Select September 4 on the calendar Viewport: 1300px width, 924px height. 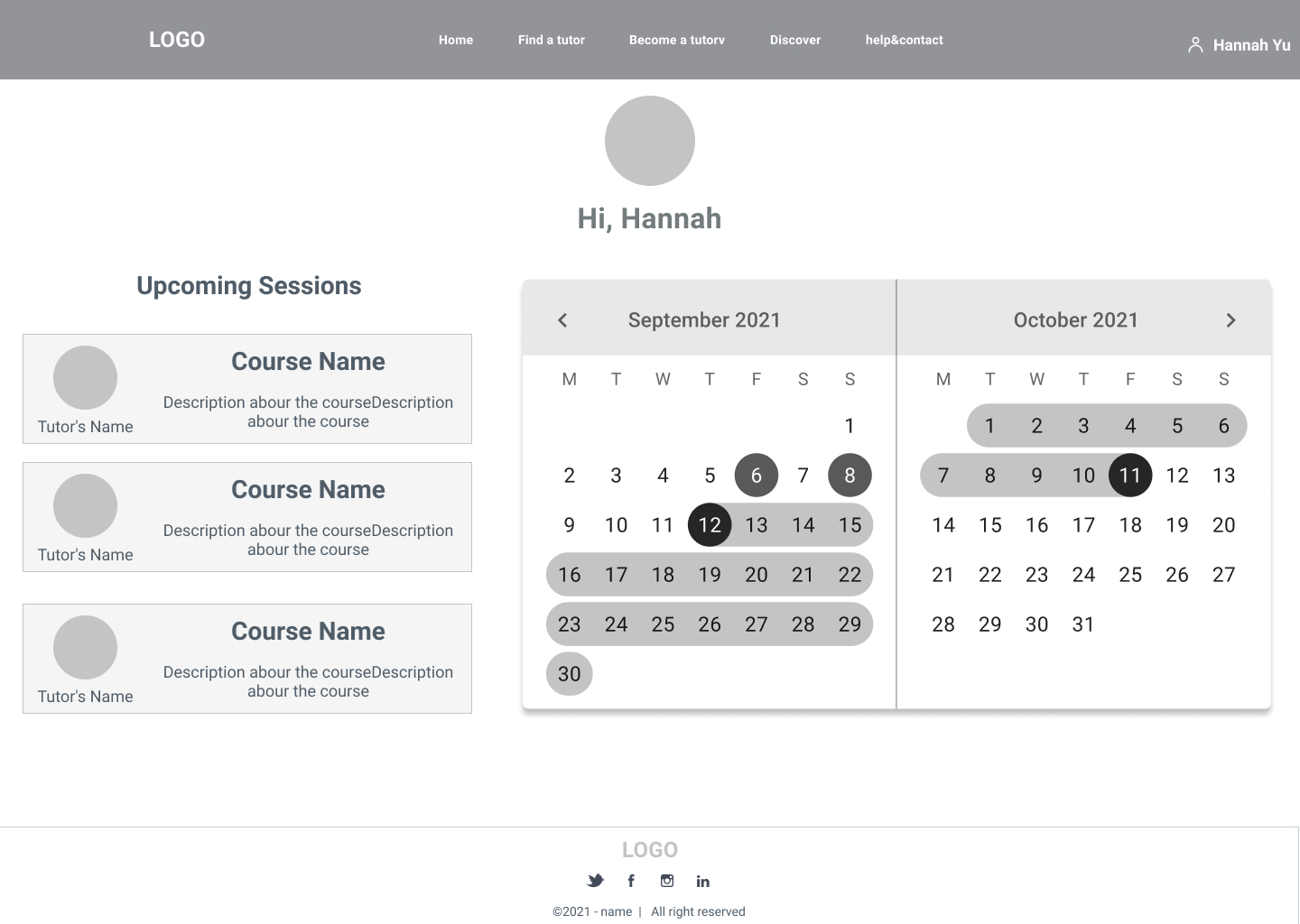coord(663,476)
